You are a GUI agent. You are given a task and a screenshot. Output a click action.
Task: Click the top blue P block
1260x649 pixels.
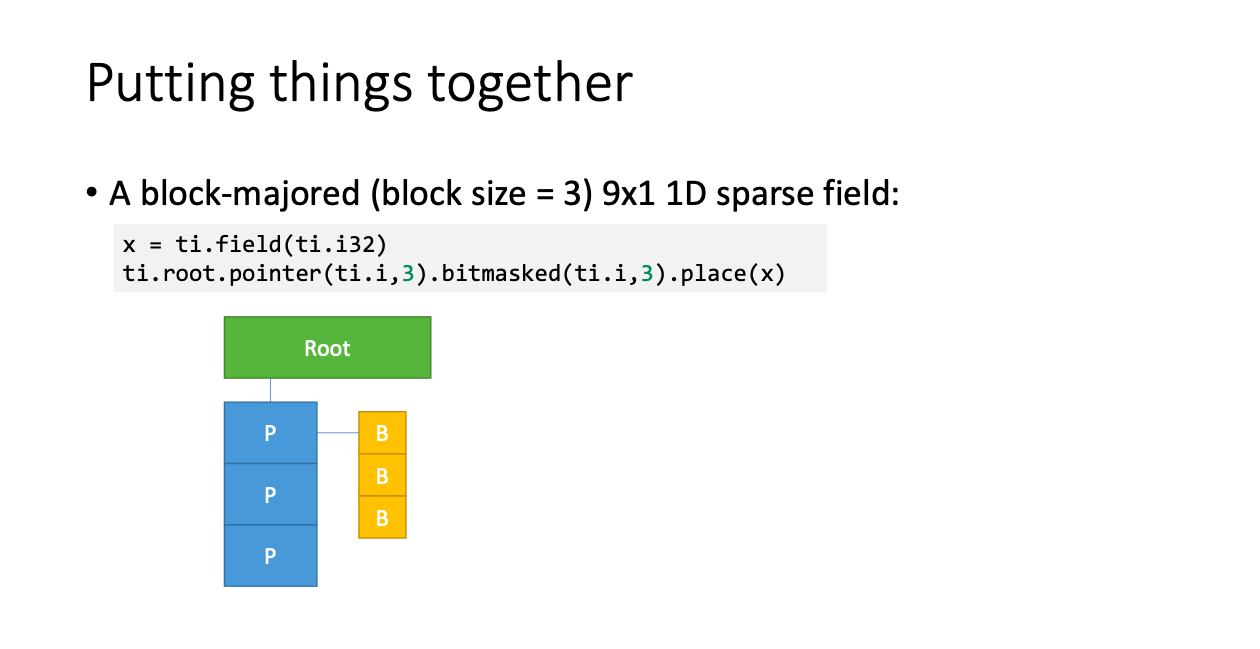(x=270, y=432)
